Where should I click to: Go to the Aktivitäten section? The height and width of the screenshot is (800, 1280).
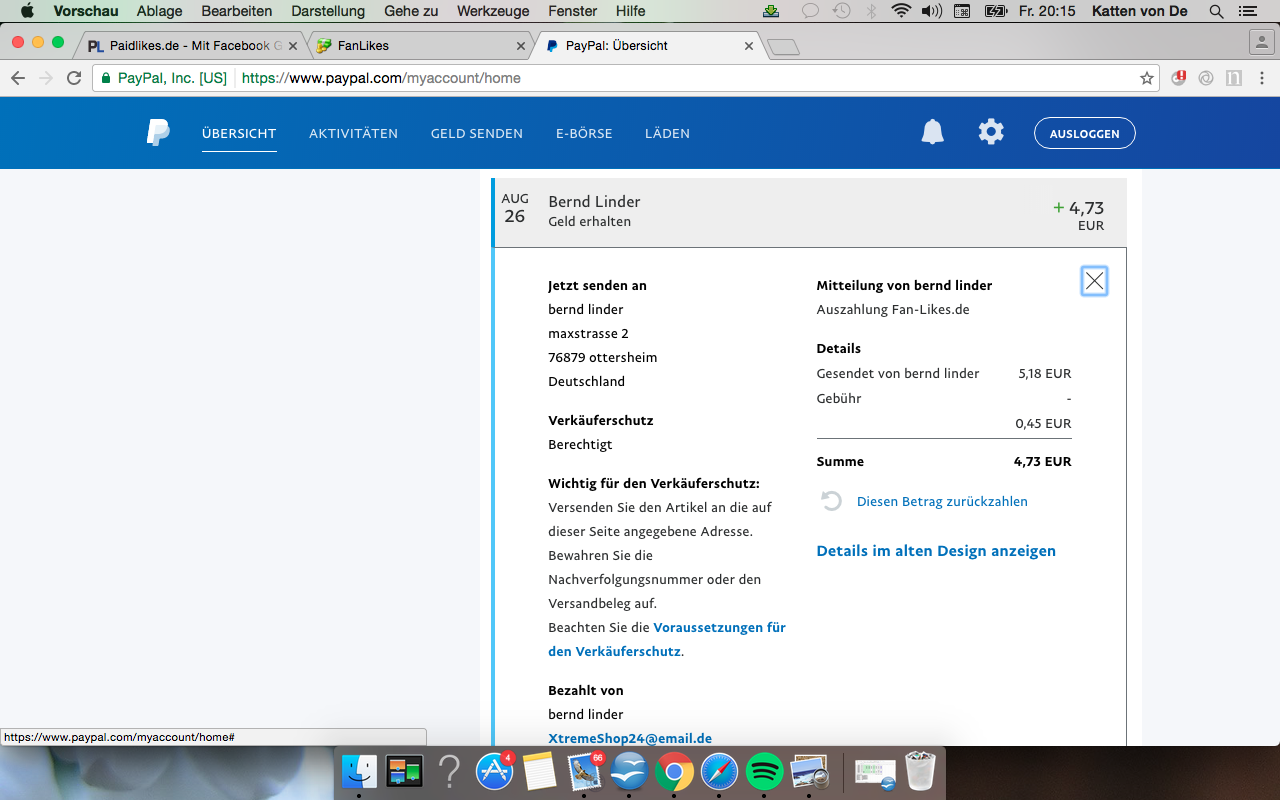[353, 133]
